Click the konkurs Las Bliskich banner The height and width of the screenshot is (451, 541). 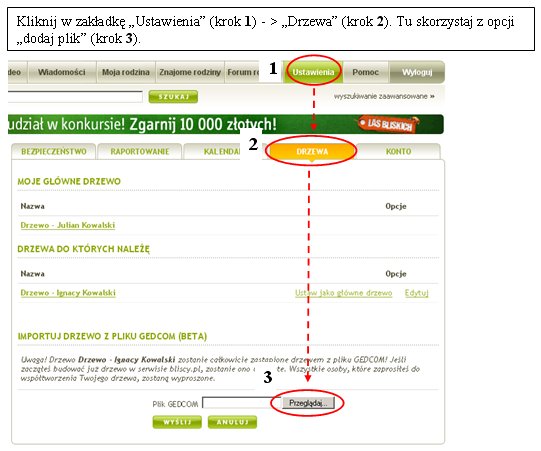[x=226, y=124]
